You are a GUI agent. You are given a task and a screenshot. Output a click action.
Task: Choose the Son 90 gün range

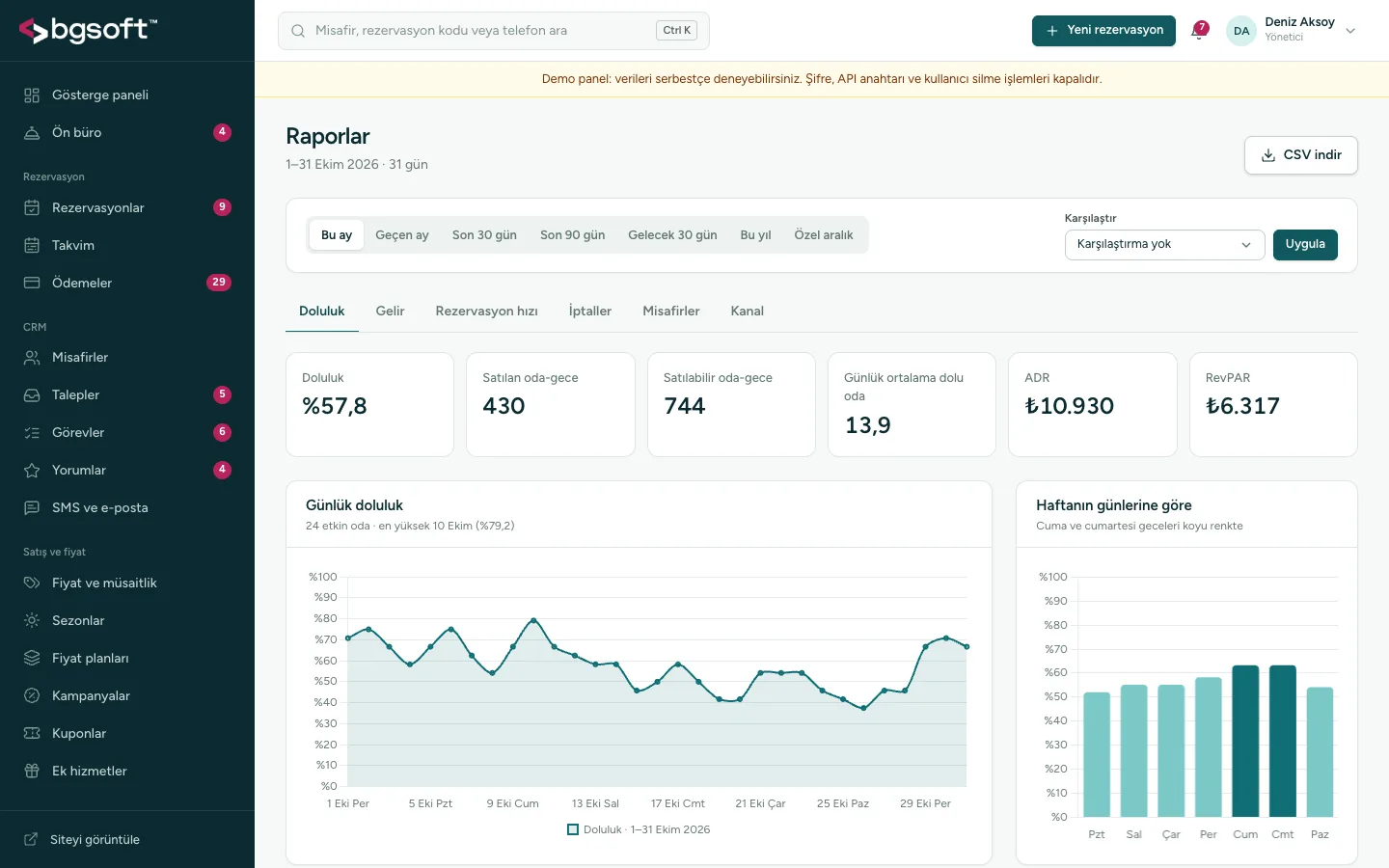pos(573,235)
